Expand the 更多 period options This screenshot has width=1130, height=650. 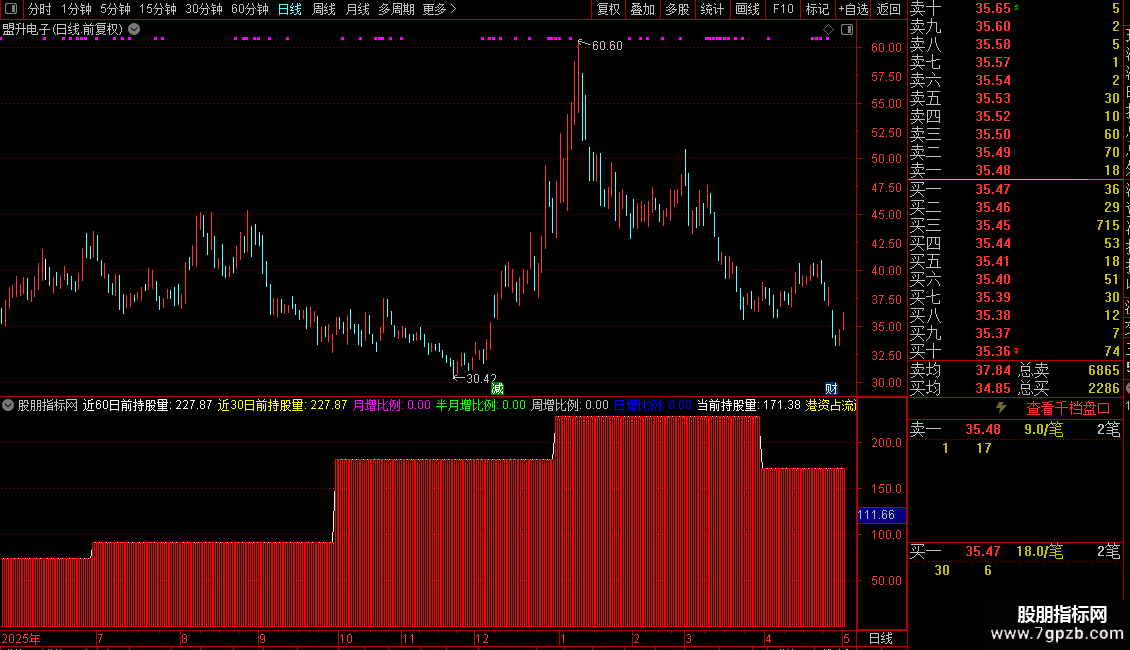(x=439, y=9)
